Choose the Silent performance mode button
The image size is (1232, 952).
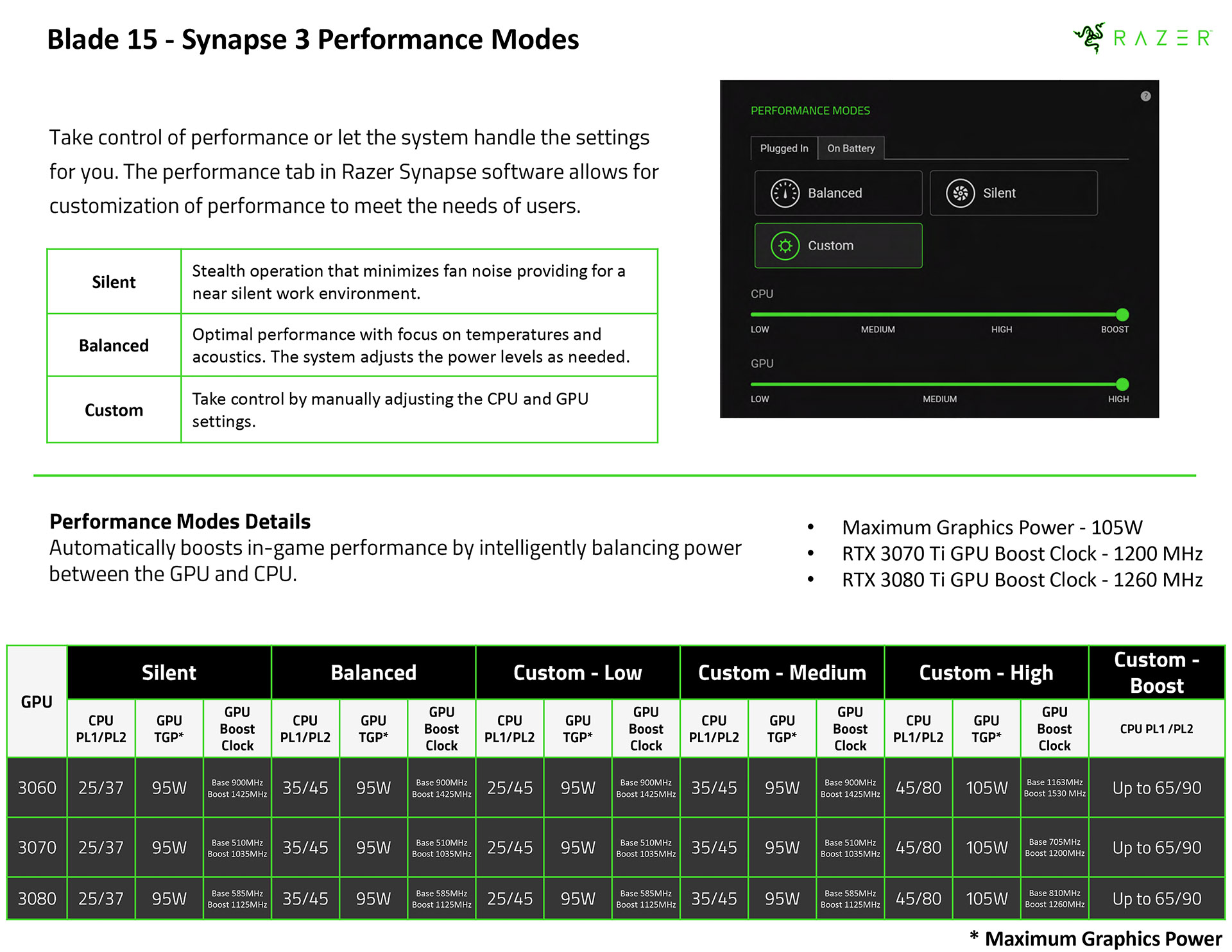(x=1013, y=193)
